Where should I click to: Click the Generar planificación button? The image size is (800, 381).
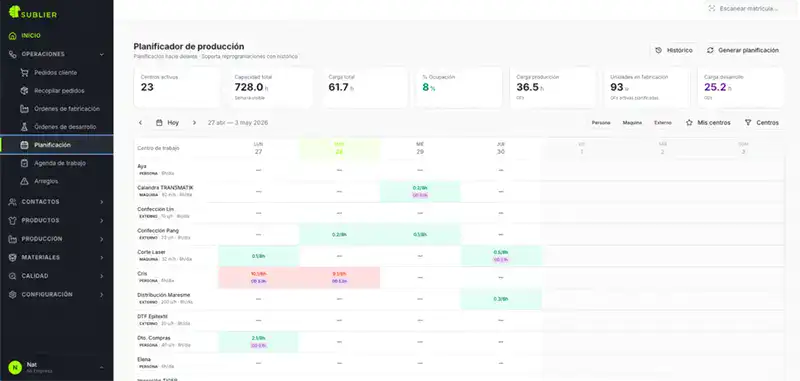(x=743, y=50)
